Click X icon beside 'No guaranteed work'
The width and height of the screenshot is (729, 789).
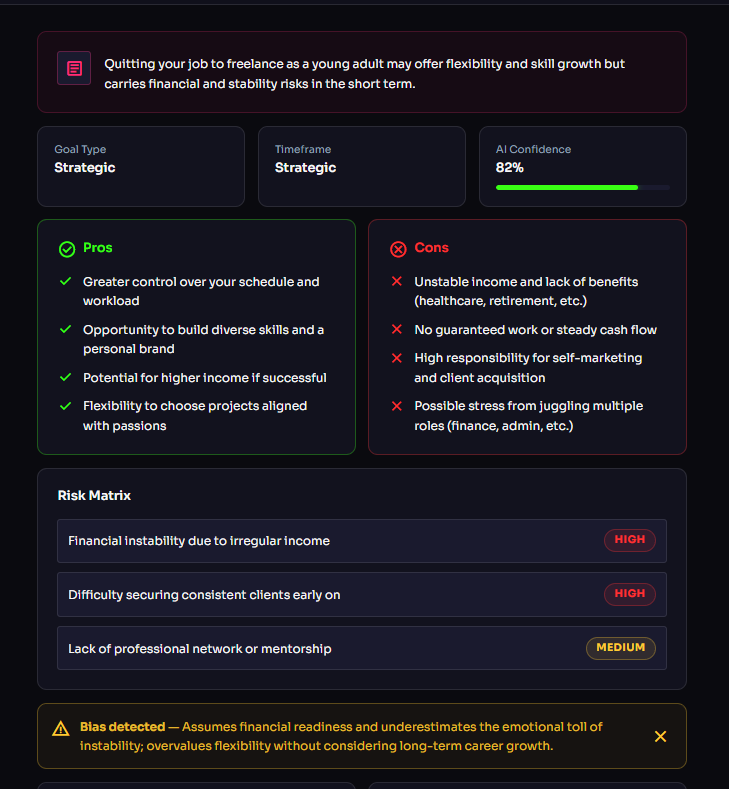pos(397,329)
